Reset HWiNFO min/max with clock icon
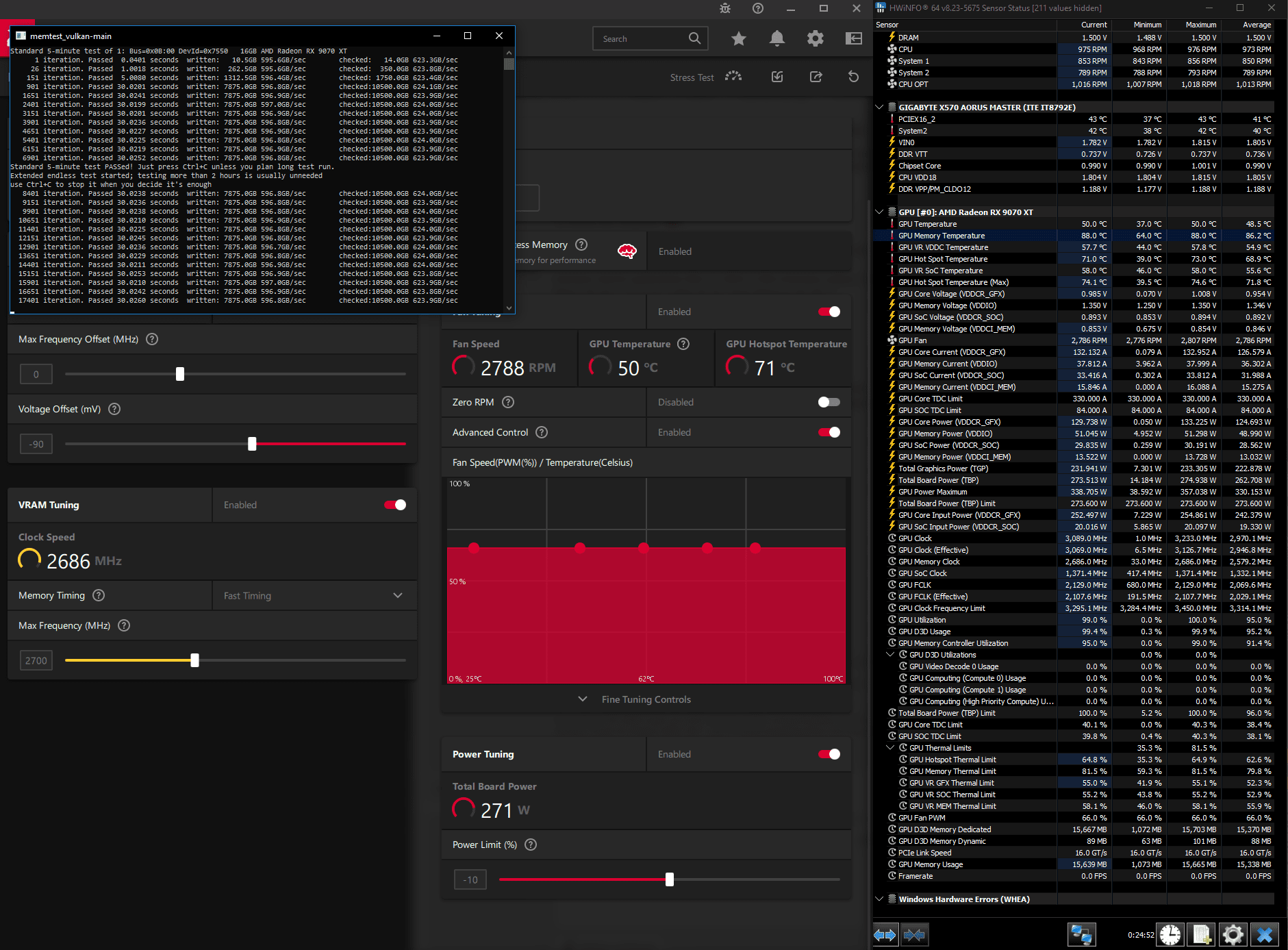 pos(1170,935)
